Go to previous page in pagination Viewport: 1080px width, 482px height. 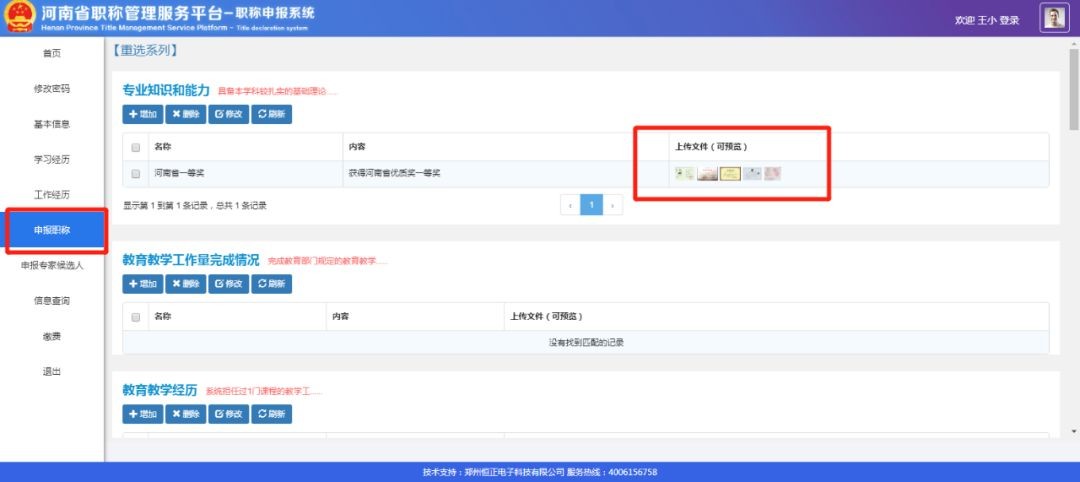(570, 205)
